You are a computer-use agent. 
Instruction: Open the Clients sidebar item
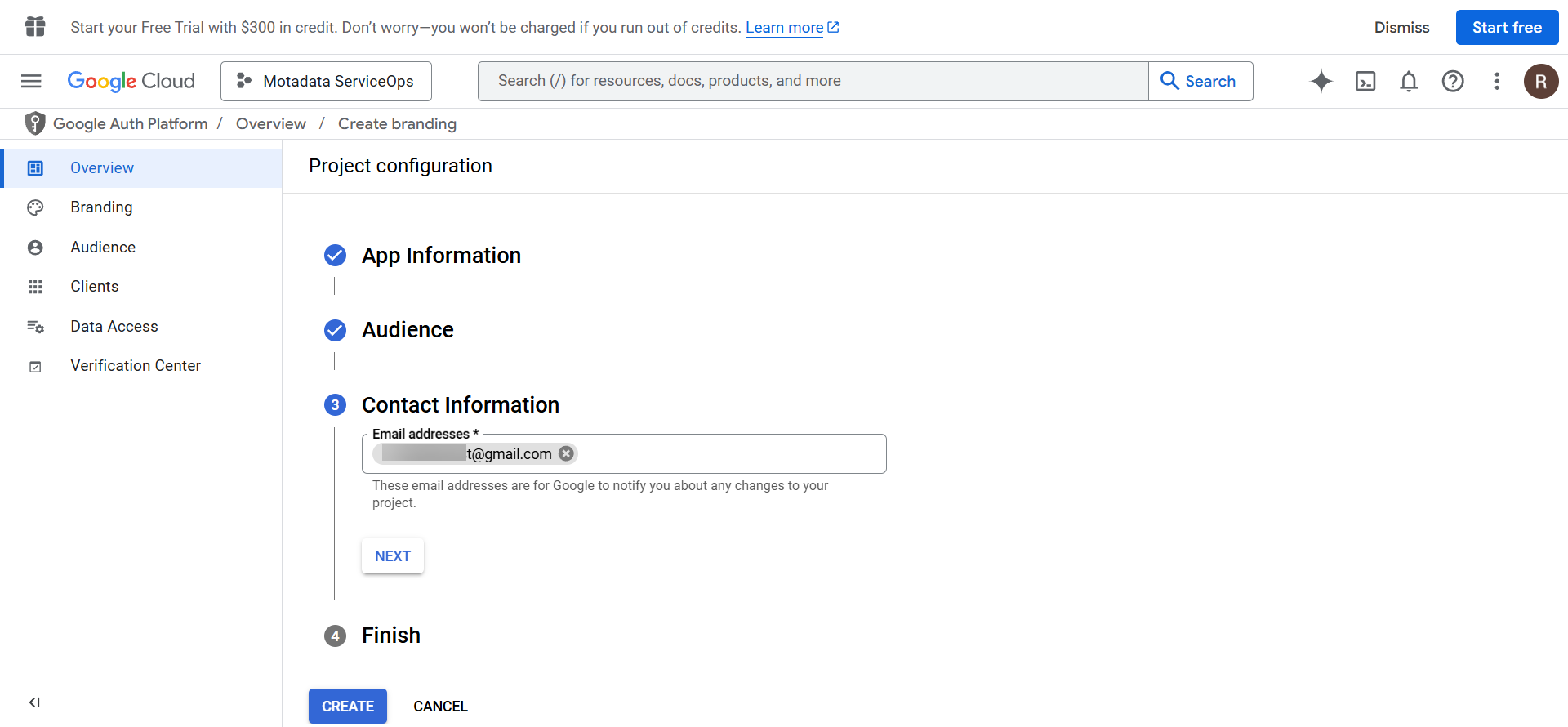click(95, 287)
